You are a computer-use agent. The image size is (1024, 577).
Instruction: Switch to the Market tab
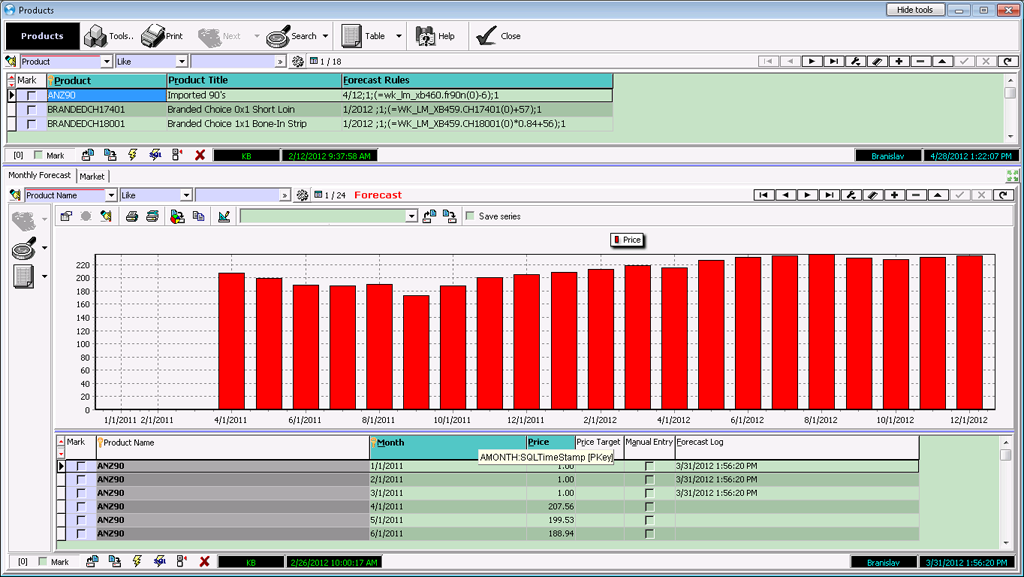(x=92, y=176)
